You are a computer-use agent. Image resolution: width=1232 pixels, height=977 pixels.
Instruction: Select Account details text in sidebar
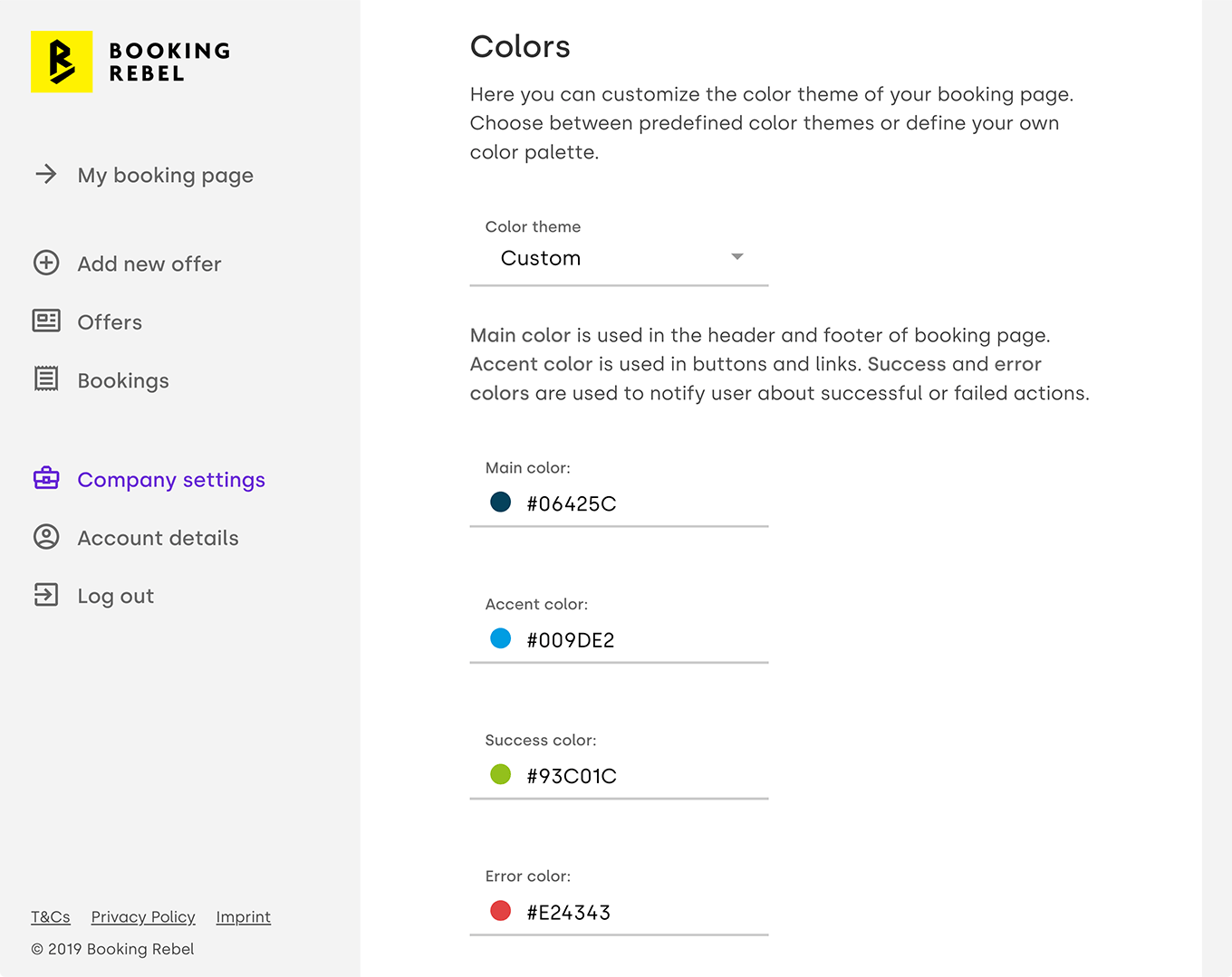[158, 538]
